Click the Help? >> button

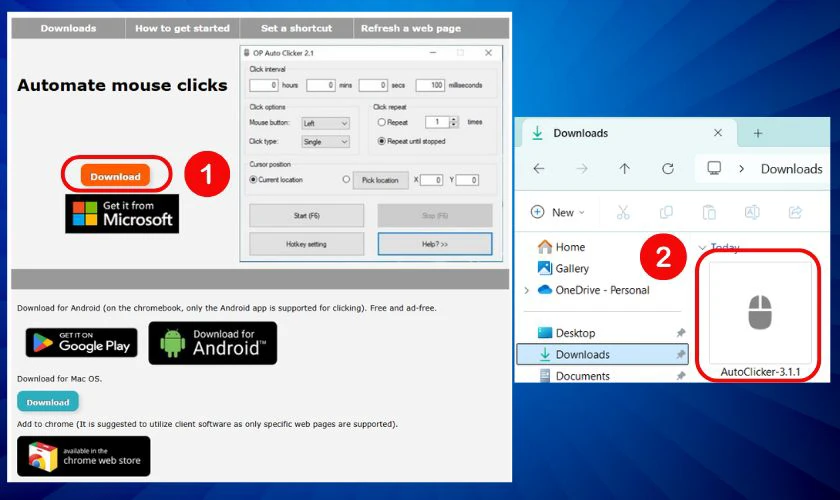(434, 244)
